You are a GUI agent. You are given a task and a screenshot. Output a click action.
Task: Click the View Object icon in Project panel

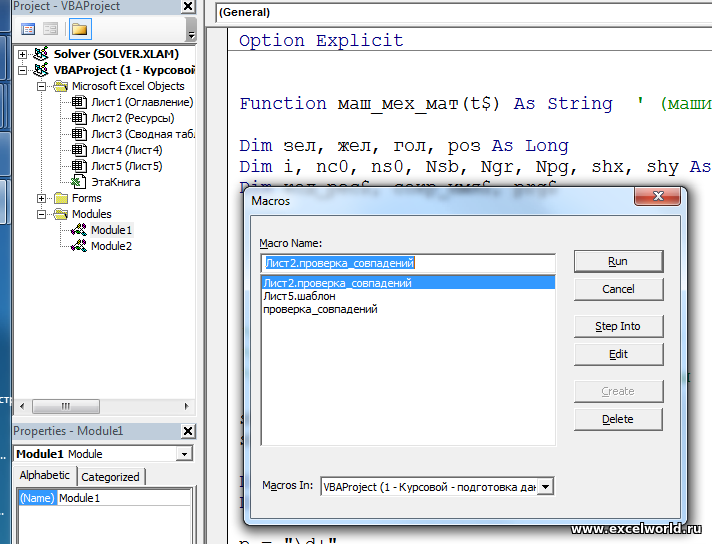[51, 29]
